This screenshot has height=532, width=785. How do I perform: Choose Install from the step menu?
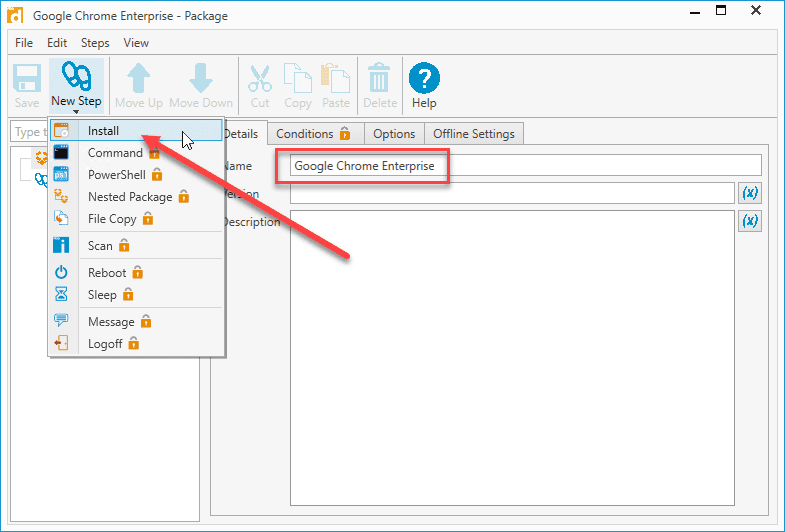[x=136, y=131]
